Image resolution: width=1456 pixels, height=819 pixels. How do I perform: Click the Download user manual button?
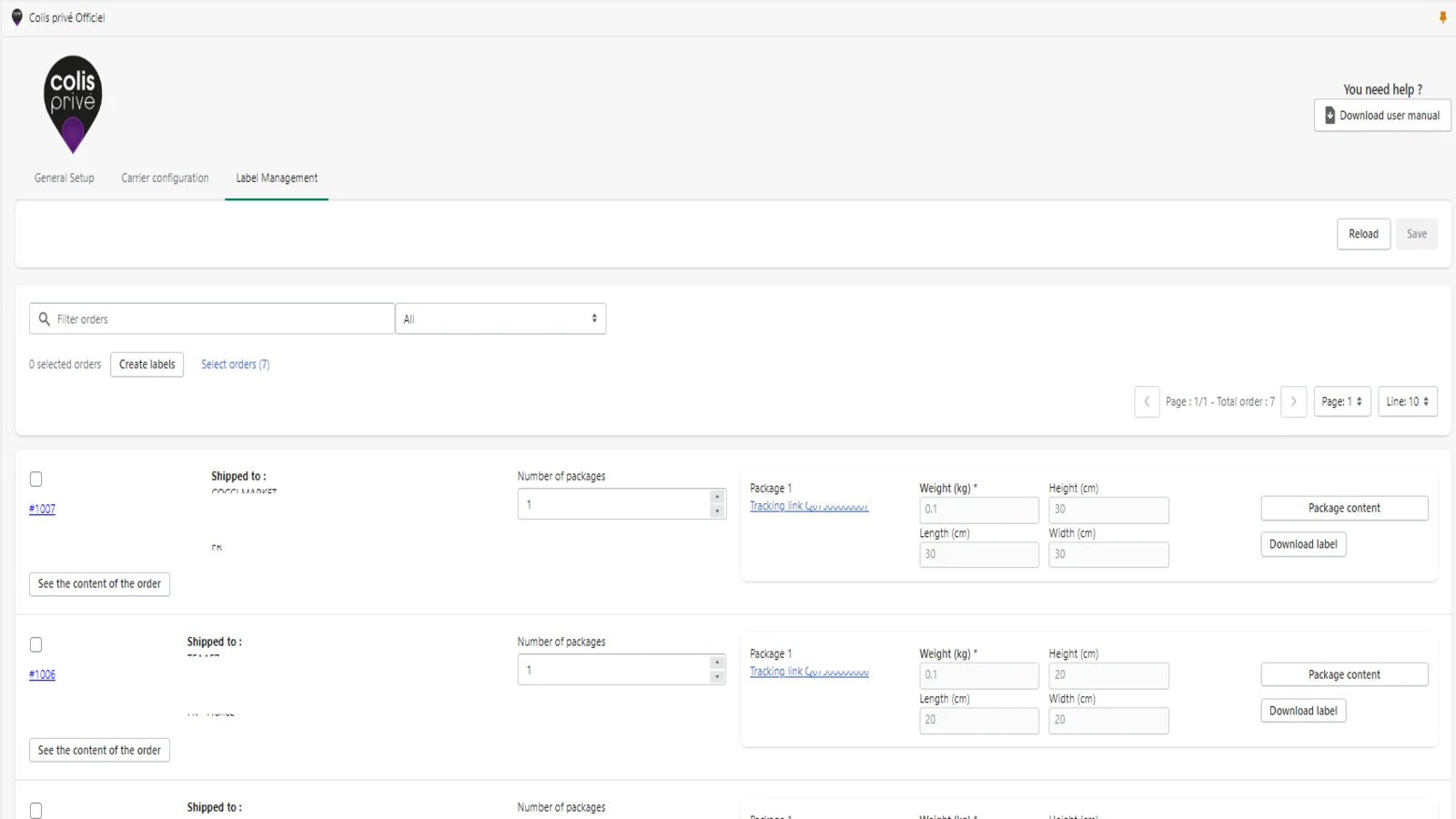tap(1381, 116)
